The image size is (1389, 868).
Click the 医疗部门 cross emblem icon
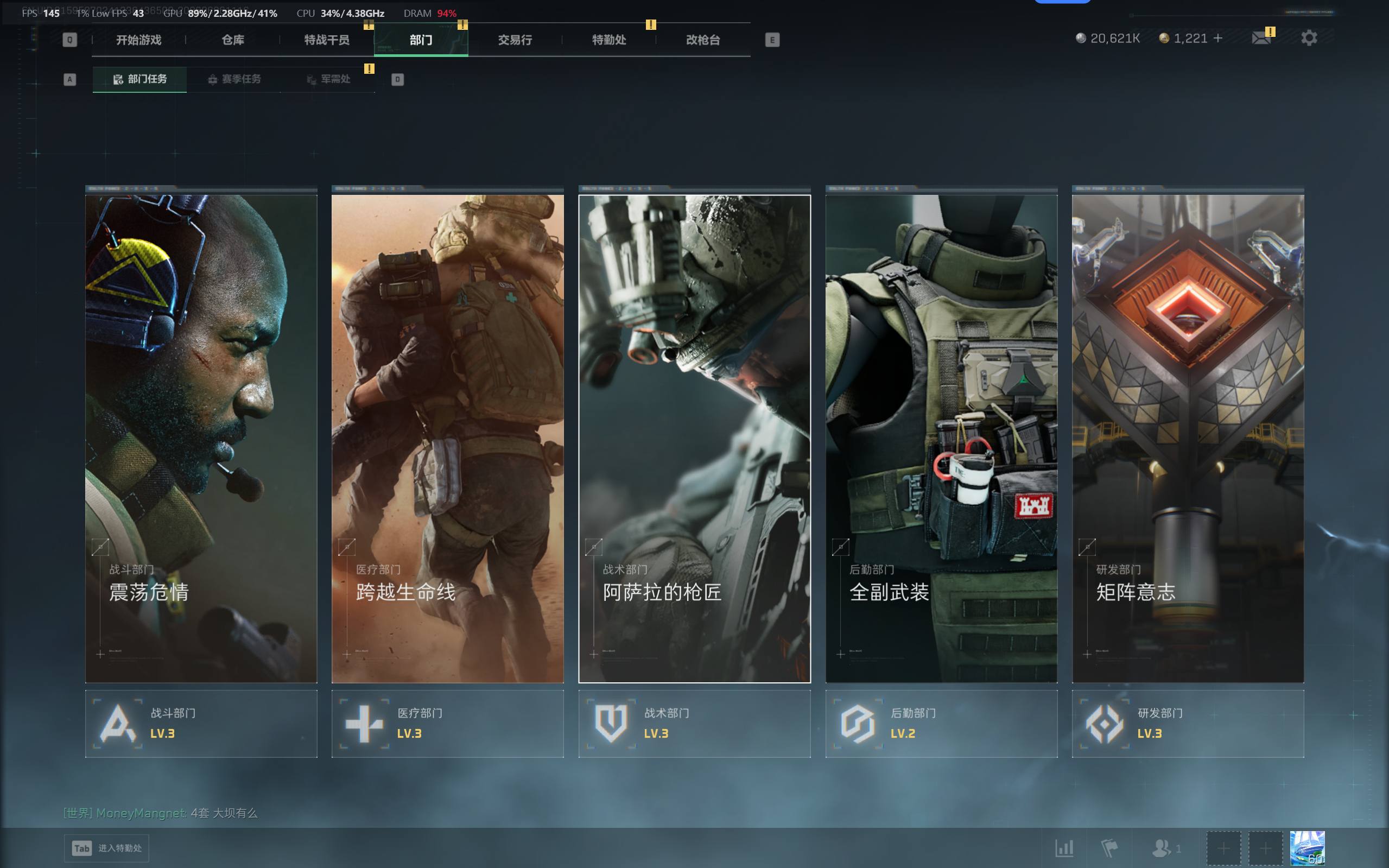coord(364,723)
